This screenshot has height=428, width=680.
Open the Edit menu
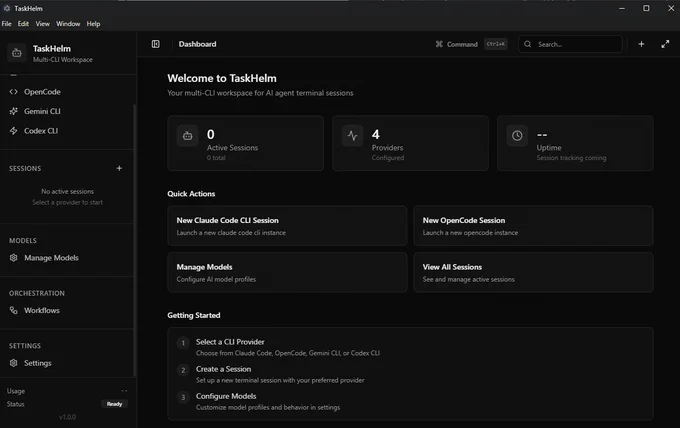23,24
